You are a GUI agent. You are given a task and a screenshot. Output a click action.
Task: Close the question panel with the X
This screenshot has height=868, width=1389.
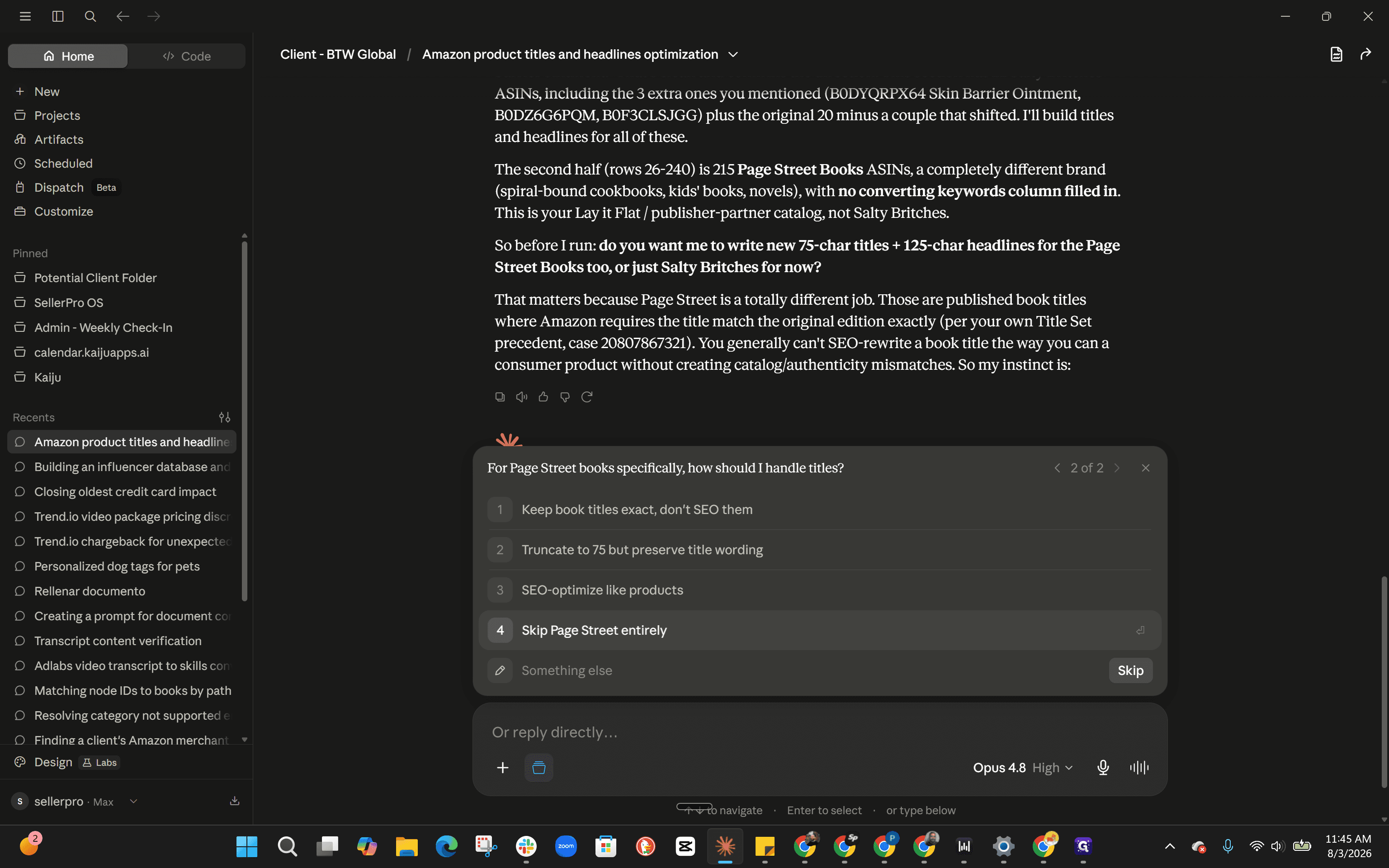[1146, 468]
